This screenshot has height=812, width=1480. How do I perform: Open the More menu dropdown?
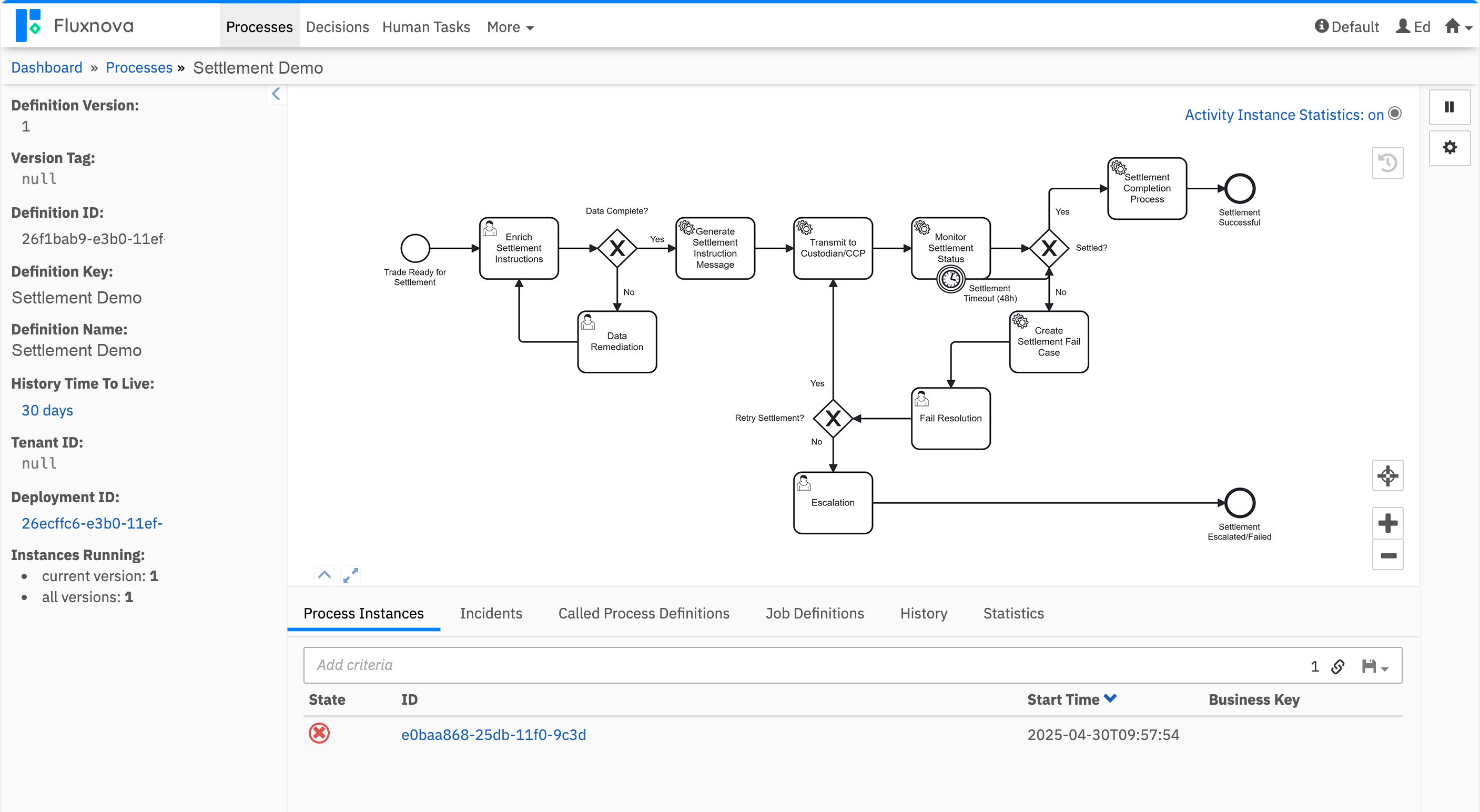coord(510,27)
